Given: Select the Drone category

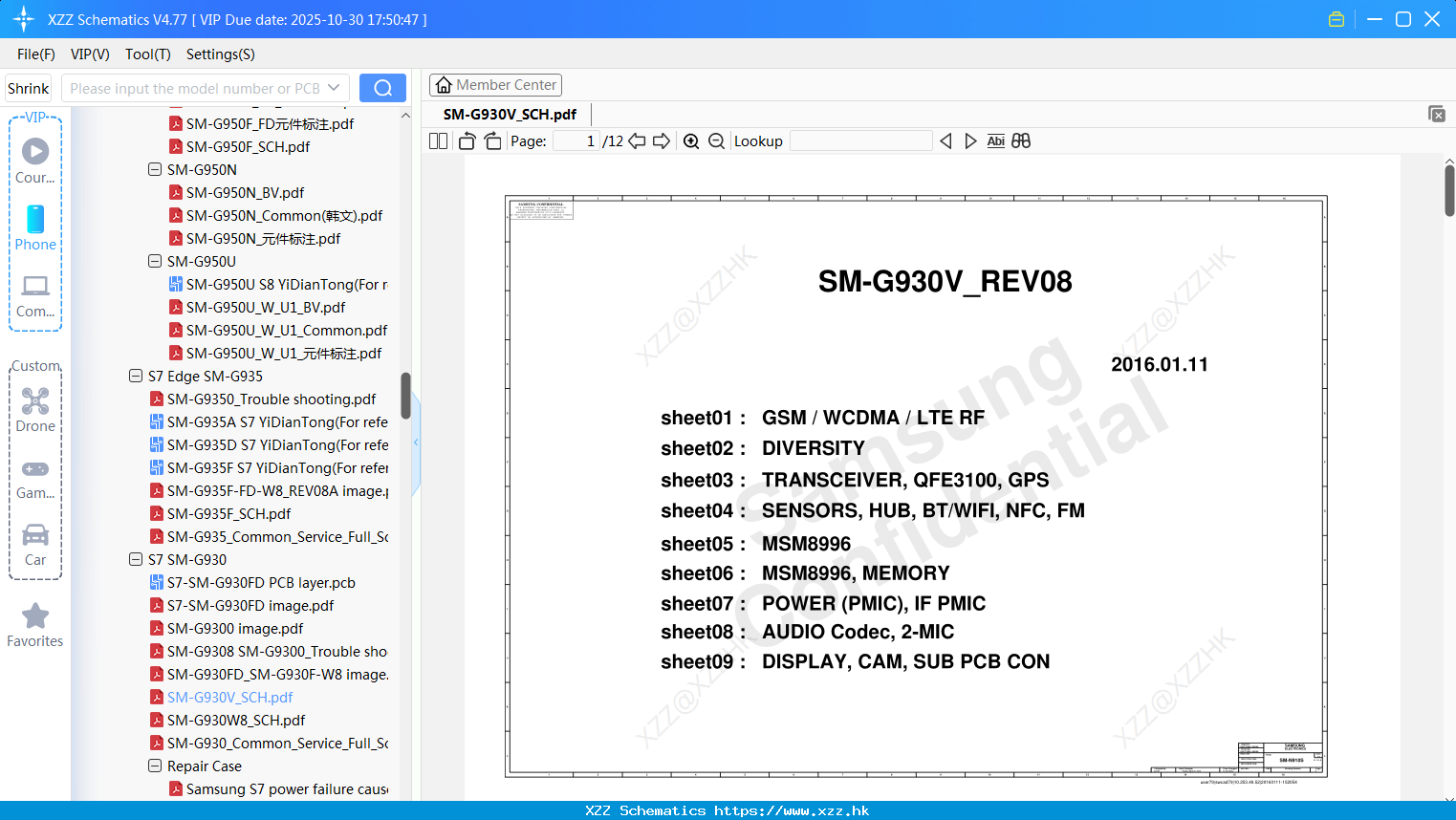Looking at the screenshot, I should tap(35, 409).
